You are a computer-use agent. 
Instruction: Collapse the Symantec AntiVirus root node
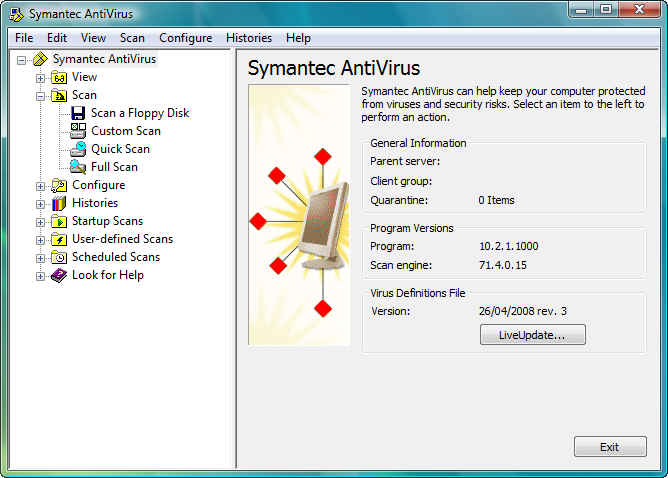click(x=21, y=60)
